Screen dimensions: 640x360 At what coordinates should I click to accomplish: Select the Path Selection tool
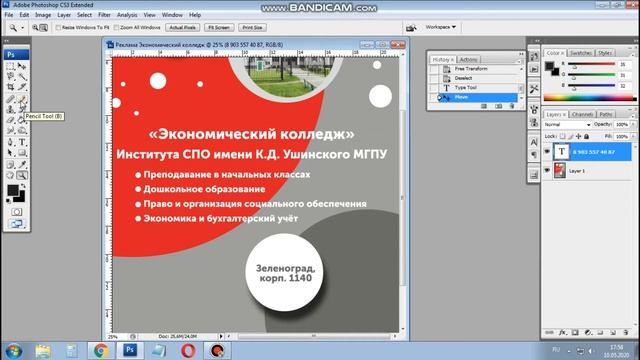10,153
